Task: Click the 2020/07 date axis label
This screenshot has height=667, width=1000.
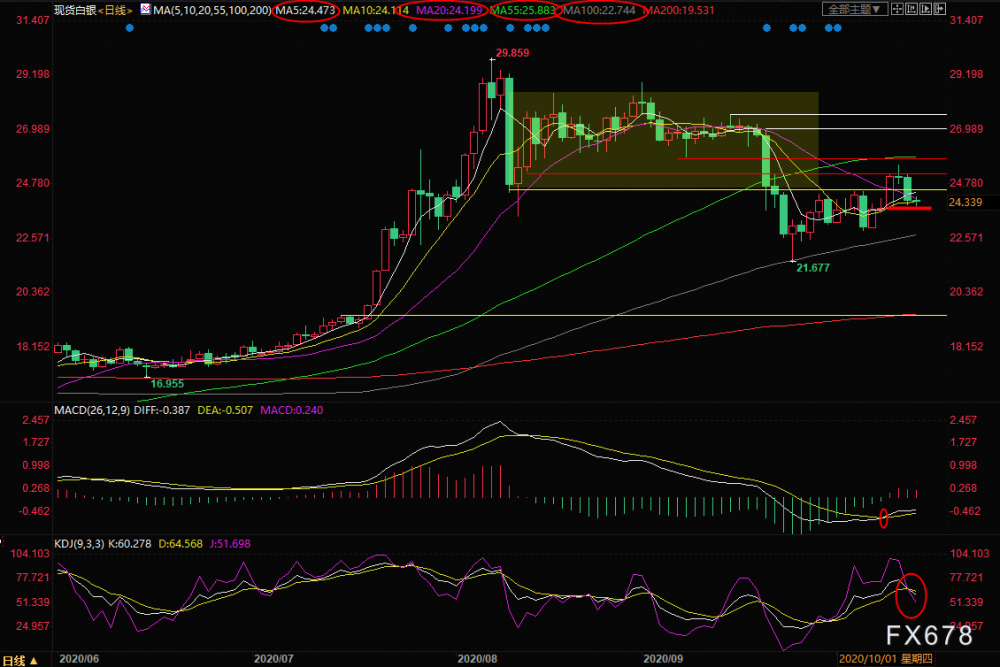Action: click(274, 659)
